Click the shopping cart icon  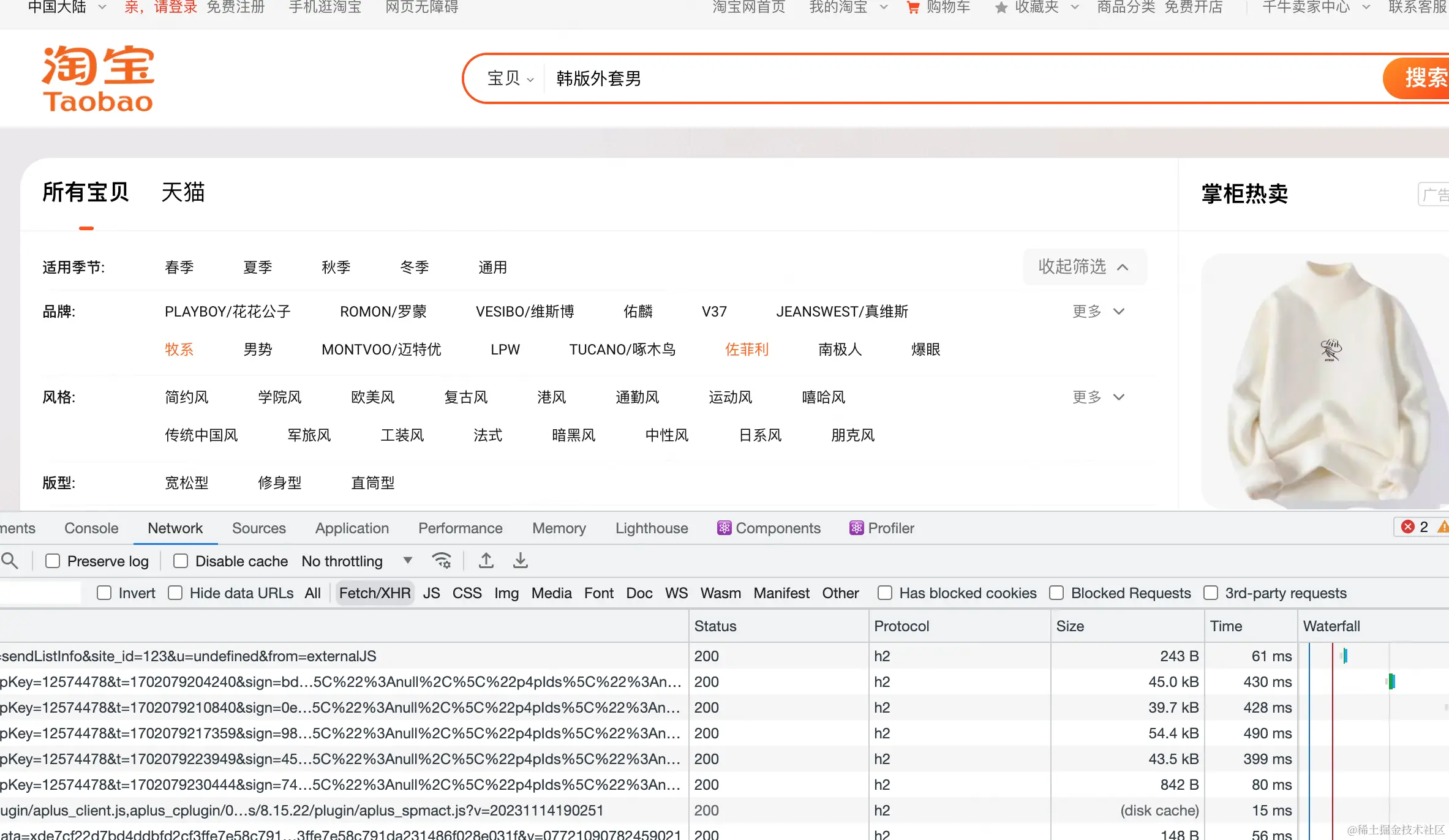pyautogui.click(x=913, y=8)
